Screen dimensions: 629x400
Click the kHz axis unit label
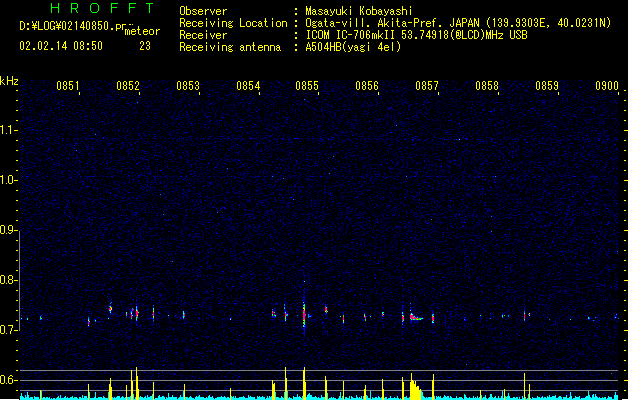tap(9, 81)
